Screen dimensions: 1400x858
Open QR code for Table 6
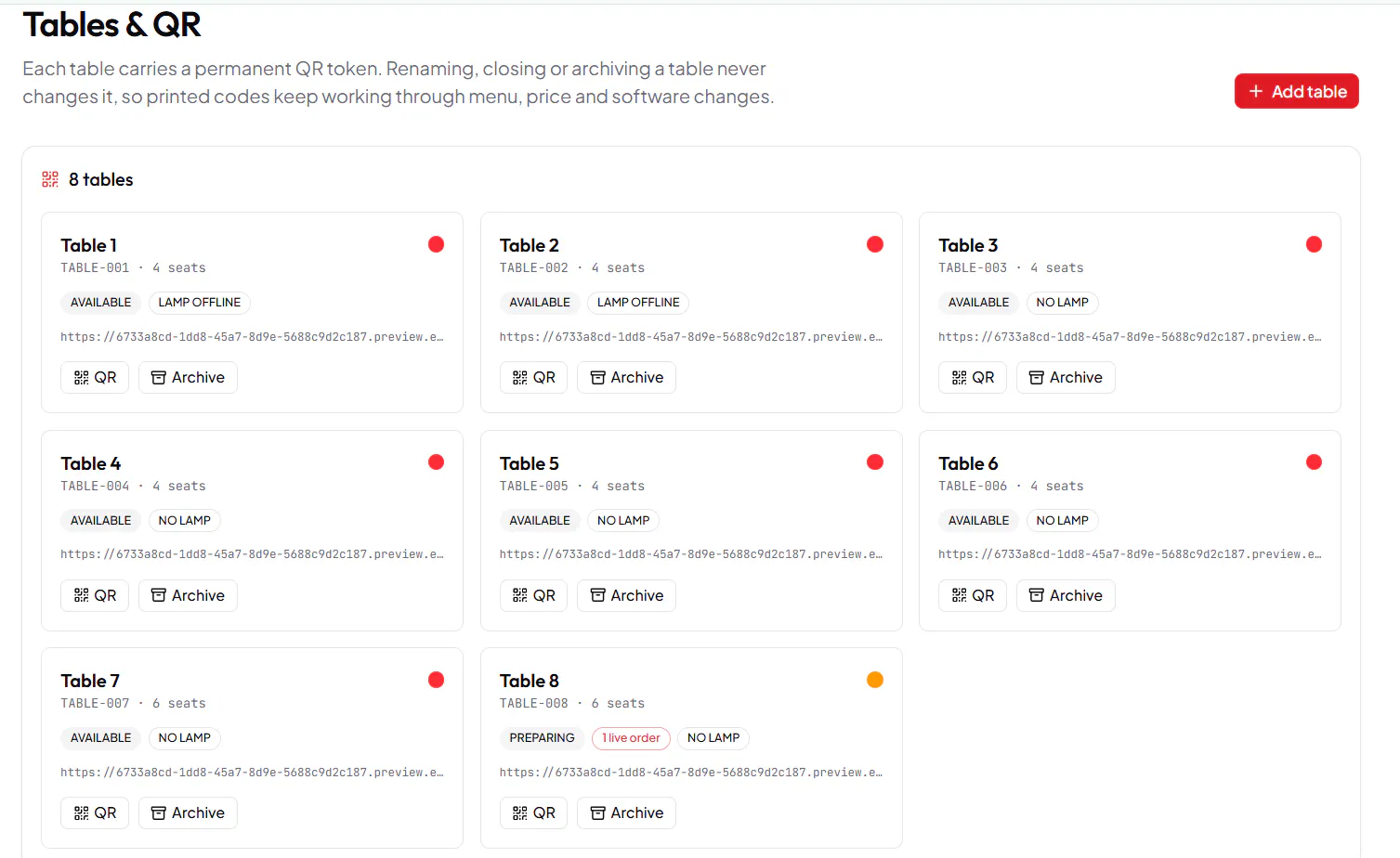pos(973,595)
